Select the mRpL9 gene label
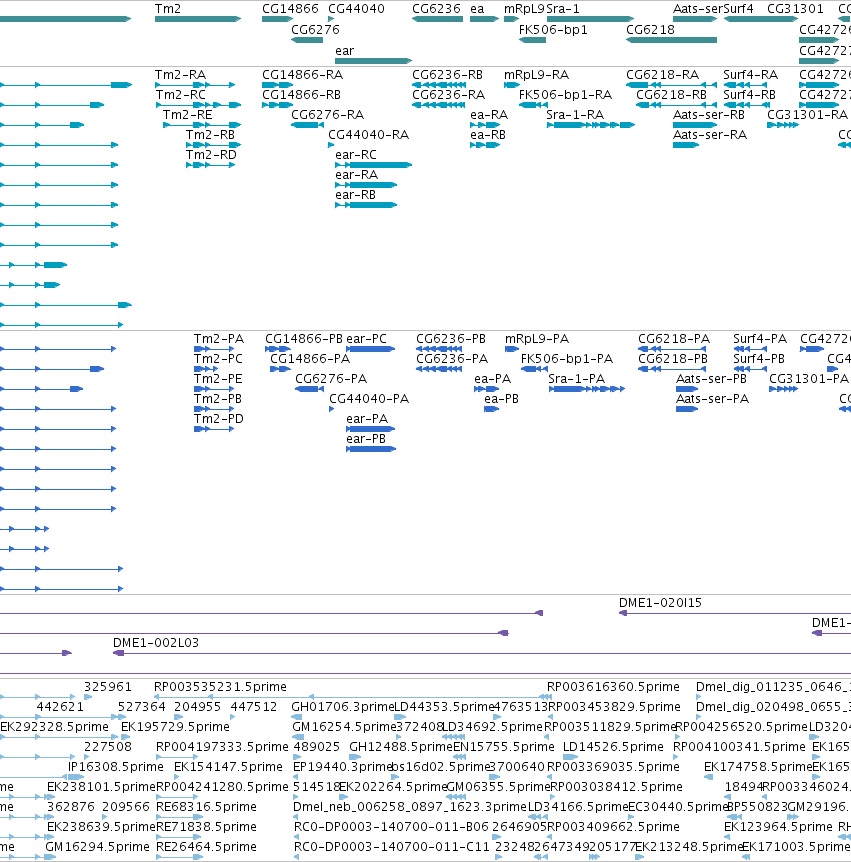Screen dimensions: 851x862 (524, 9)
